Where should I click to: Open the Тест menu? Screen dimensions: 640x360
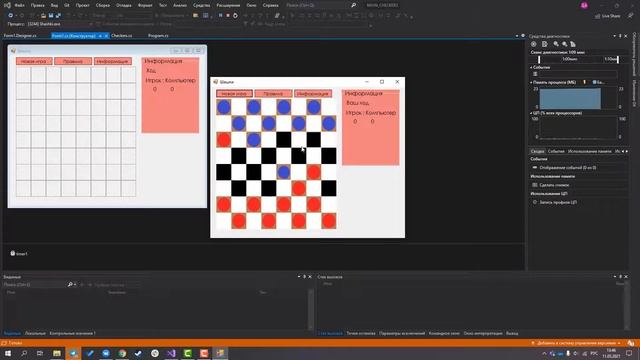click(x=163, y=5)
